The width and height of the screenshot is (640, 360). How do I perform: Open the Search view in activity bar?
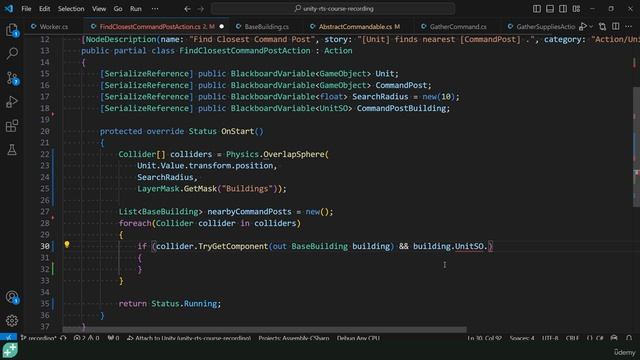click(12, 53)
